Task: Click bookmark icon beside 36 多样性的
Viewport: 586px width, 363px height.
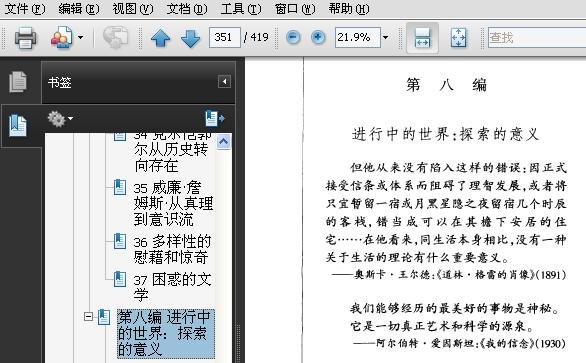Action: (120, 241)
